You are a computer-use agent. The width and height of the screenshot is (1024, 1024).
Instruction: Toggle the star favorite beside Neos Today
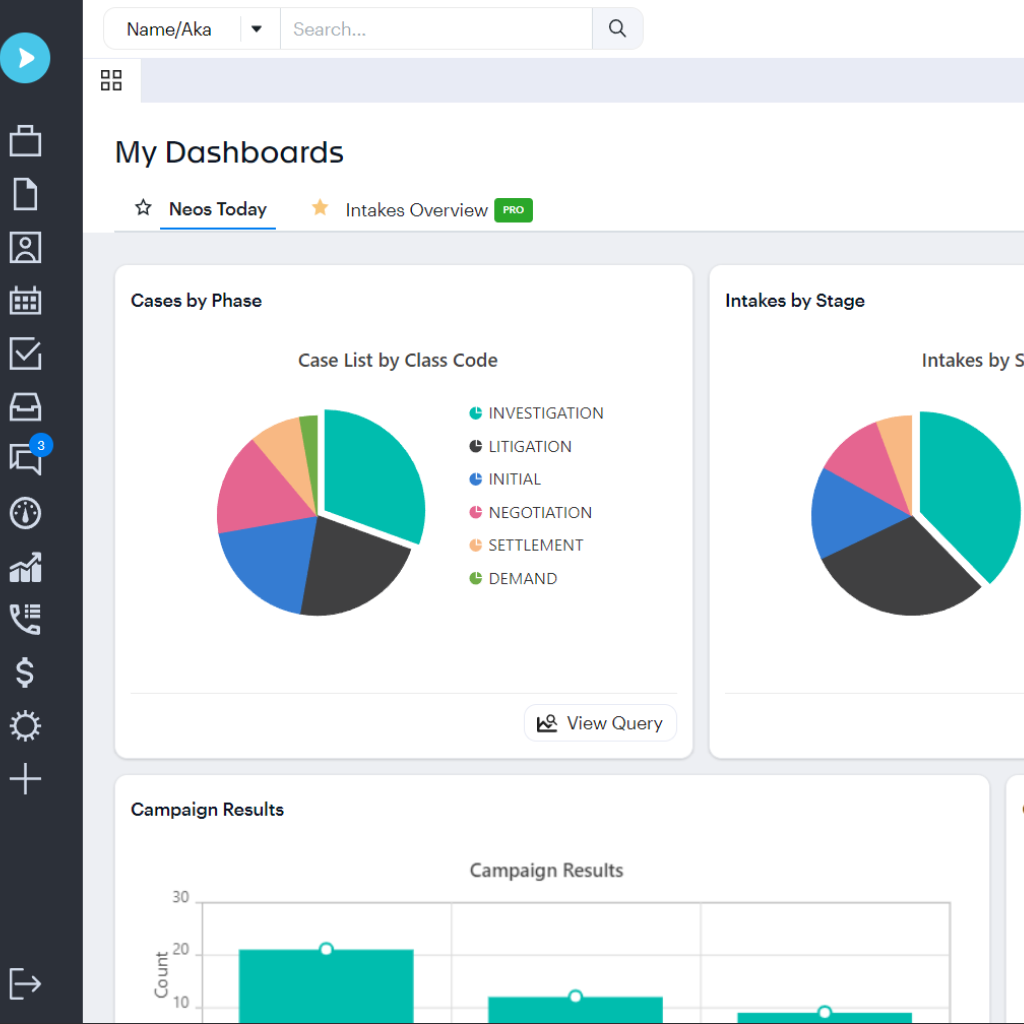(x=143, y=208)
